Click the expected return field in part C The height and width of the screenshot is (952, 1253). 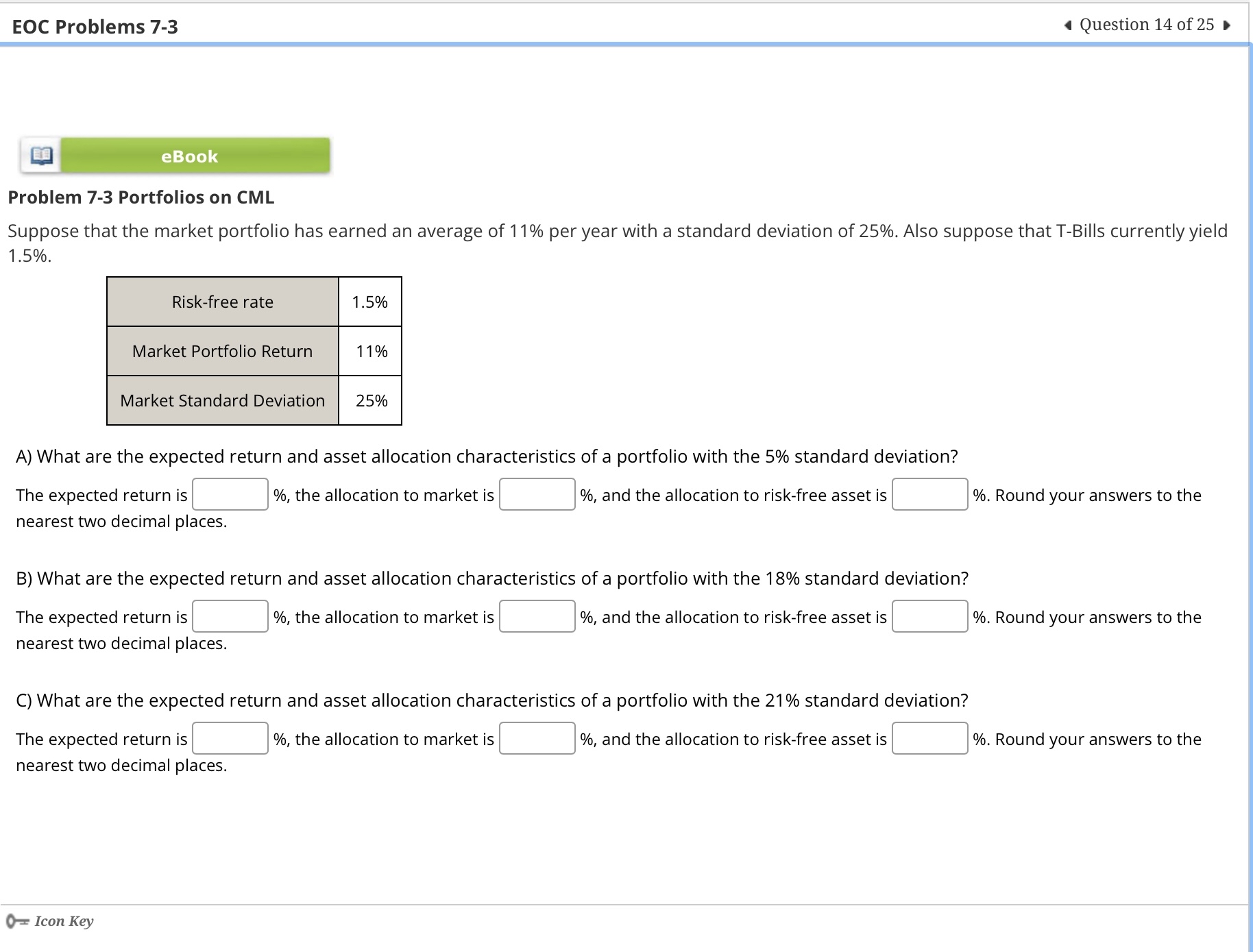230,739
